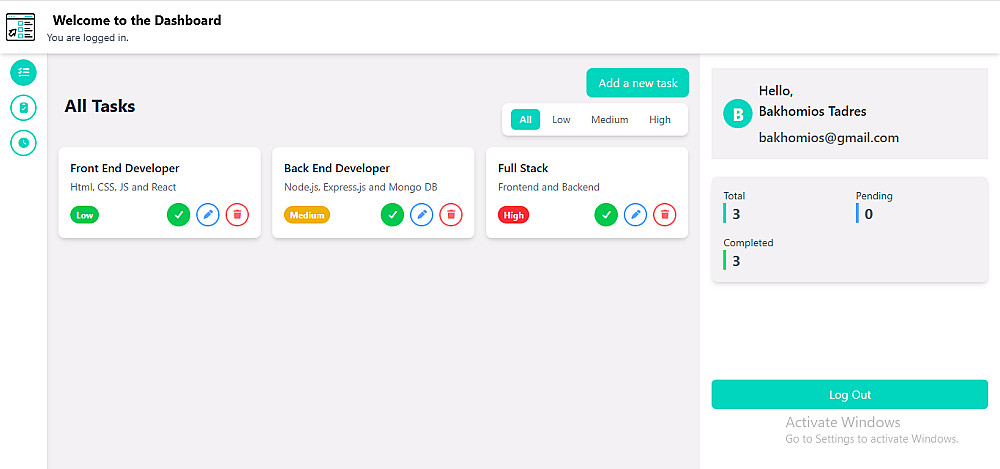Filter tasks by Low priority
This screenshot has height=469, width=1000.
click(x=561, y=119)
